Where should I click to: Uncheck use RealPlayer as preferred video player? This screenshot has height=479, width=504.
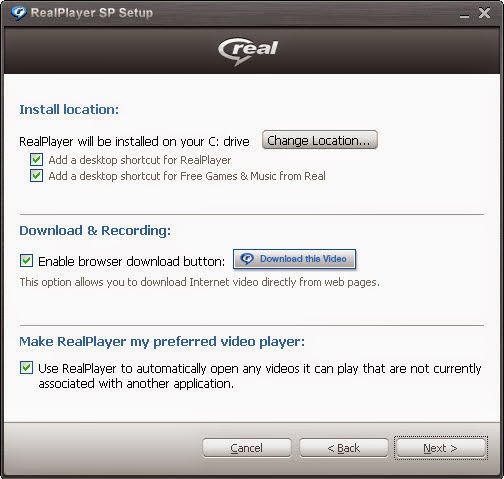coord(26,368)
